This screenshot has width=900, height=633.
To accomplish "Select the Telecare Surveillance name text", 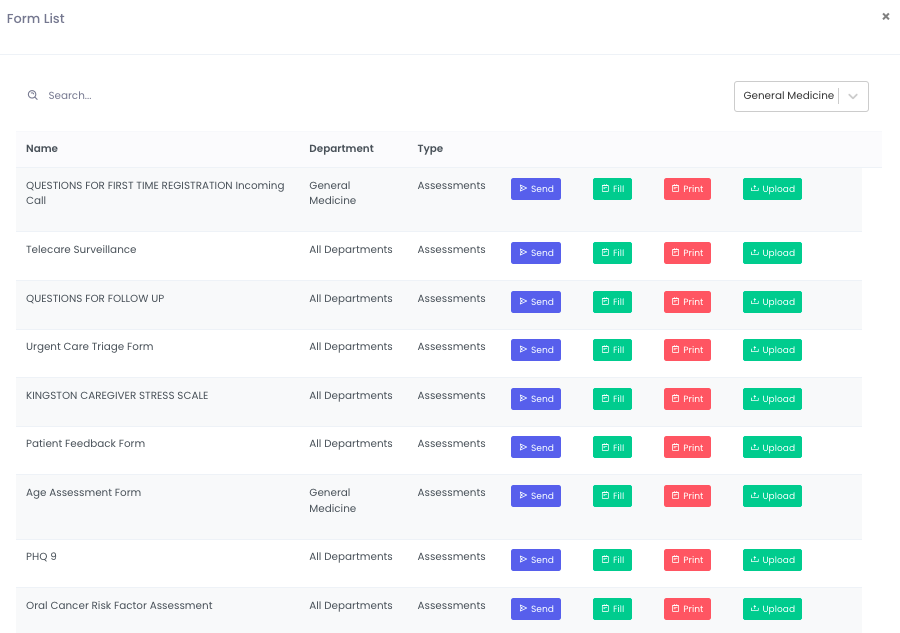I will (81, 250).
